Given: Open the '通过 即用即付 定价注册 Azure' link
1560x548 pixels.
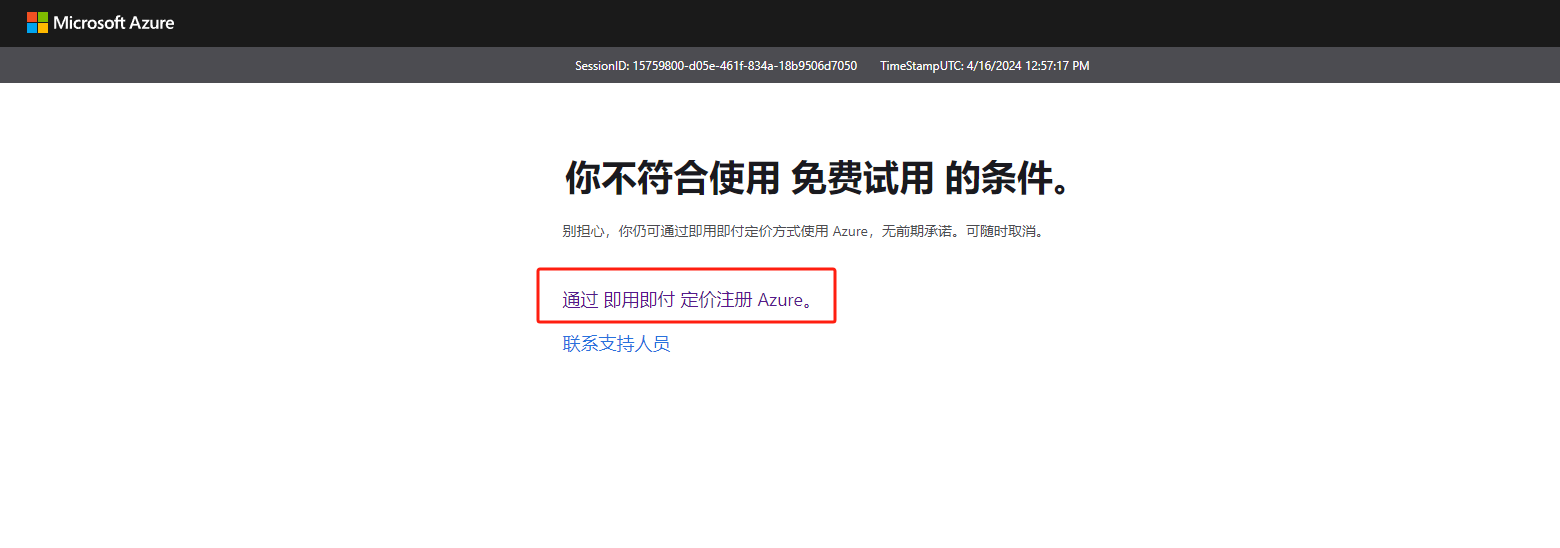Looking at the screenshot, I should click(688, 299).
